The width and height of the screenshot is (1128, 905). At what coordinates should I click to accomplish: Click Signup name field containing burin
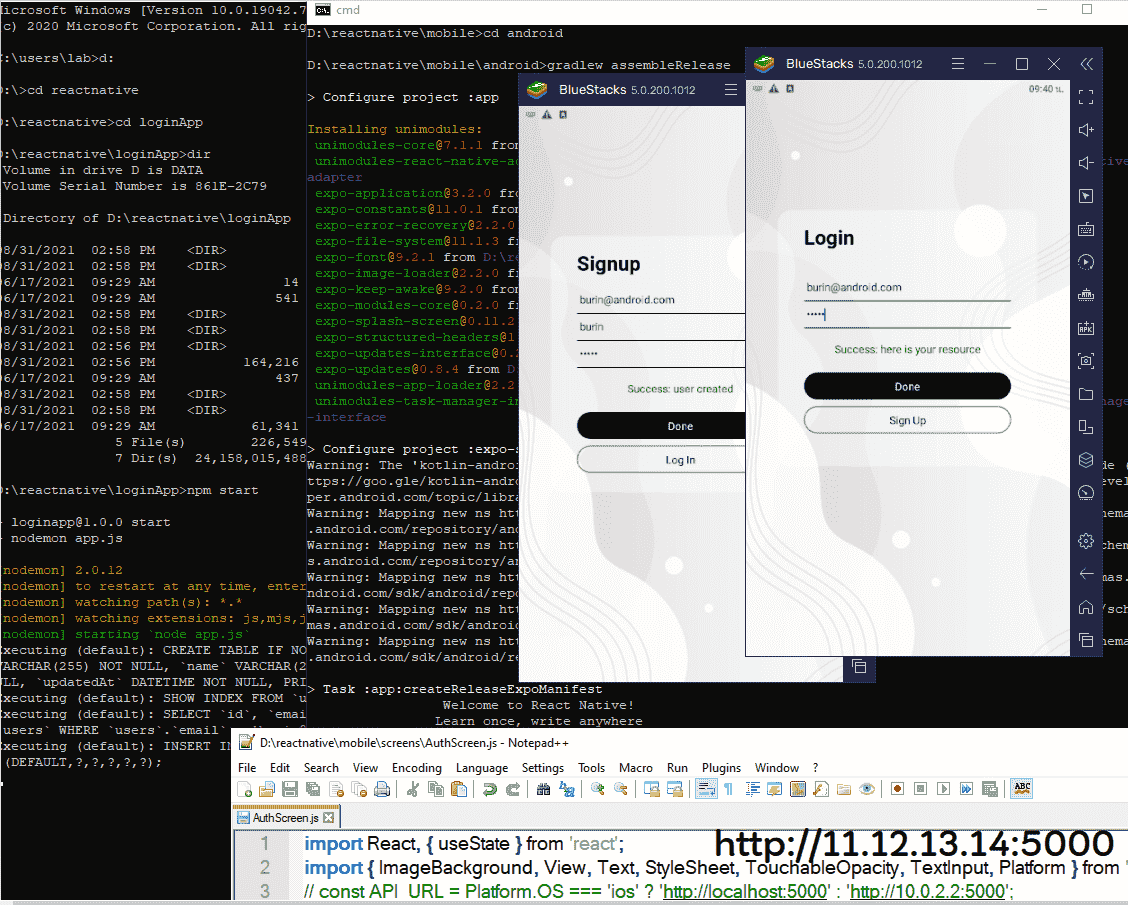661,327
